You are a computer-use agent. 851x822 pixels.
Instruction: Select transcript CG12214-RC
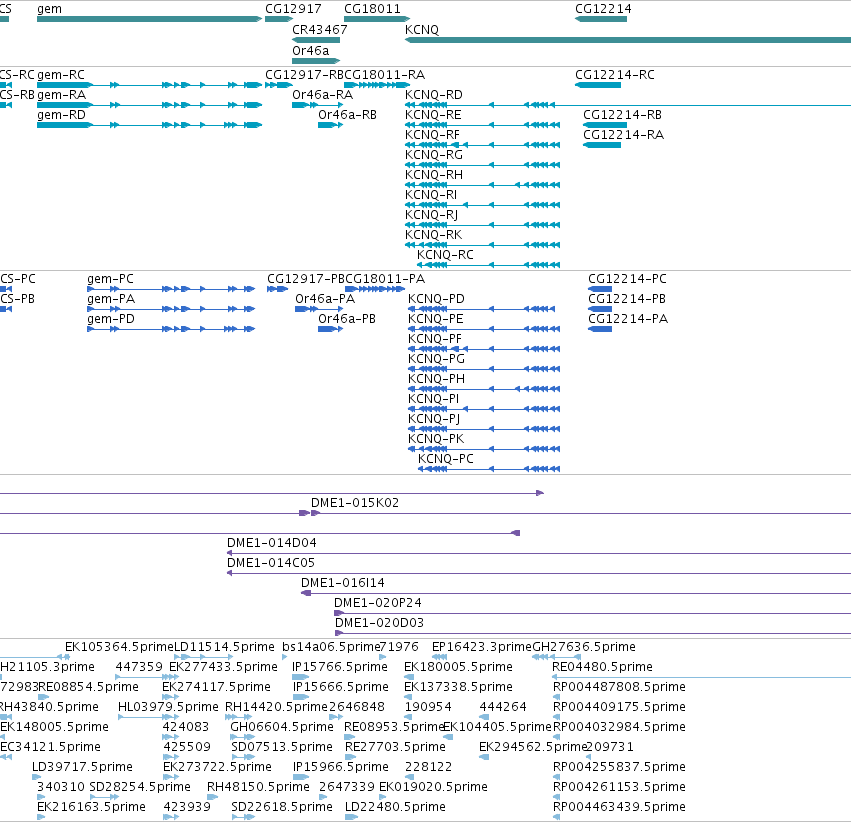598,85
